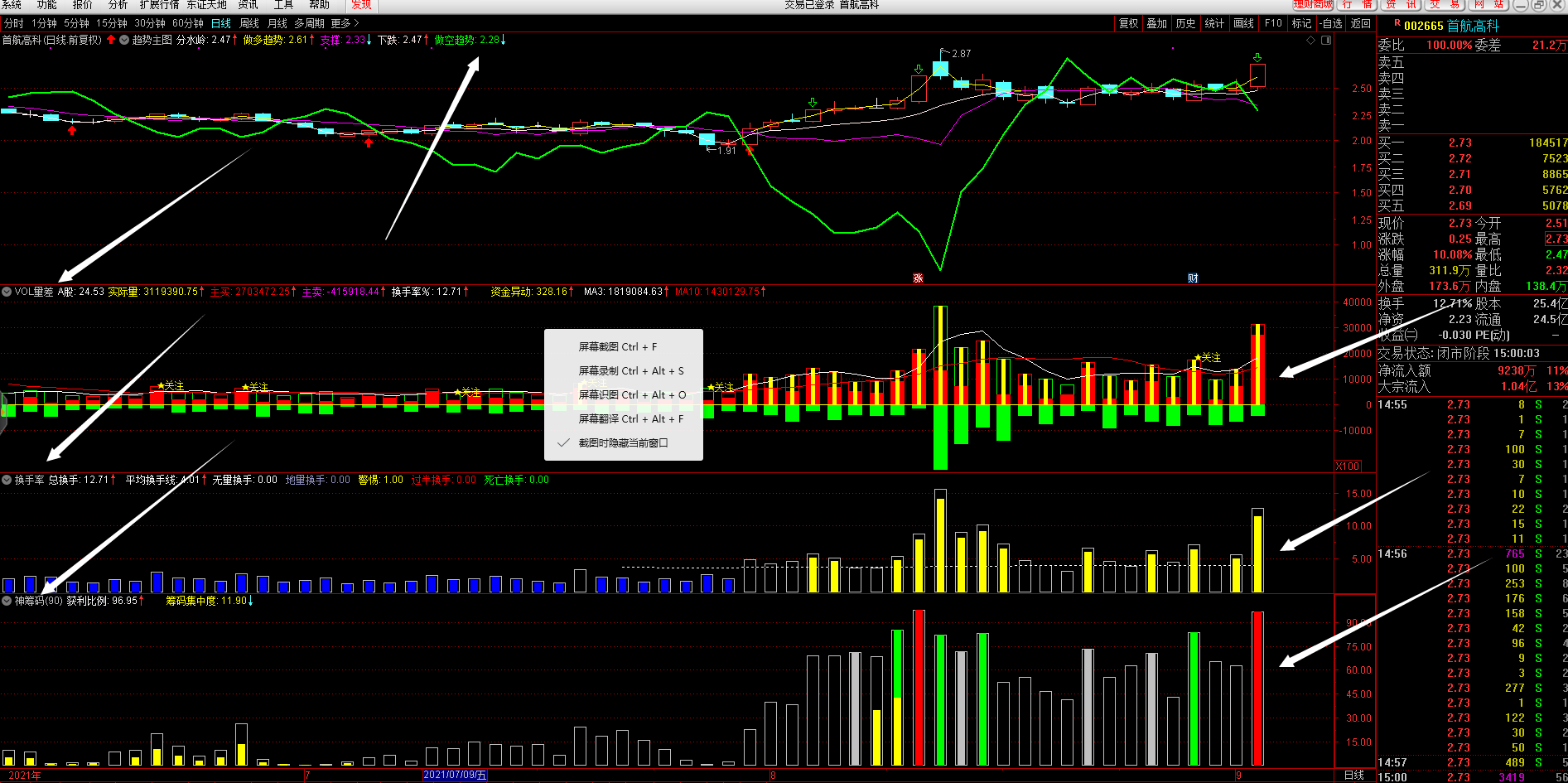
Task: Remove stock via -自选 button
Action: [1331, 23]
